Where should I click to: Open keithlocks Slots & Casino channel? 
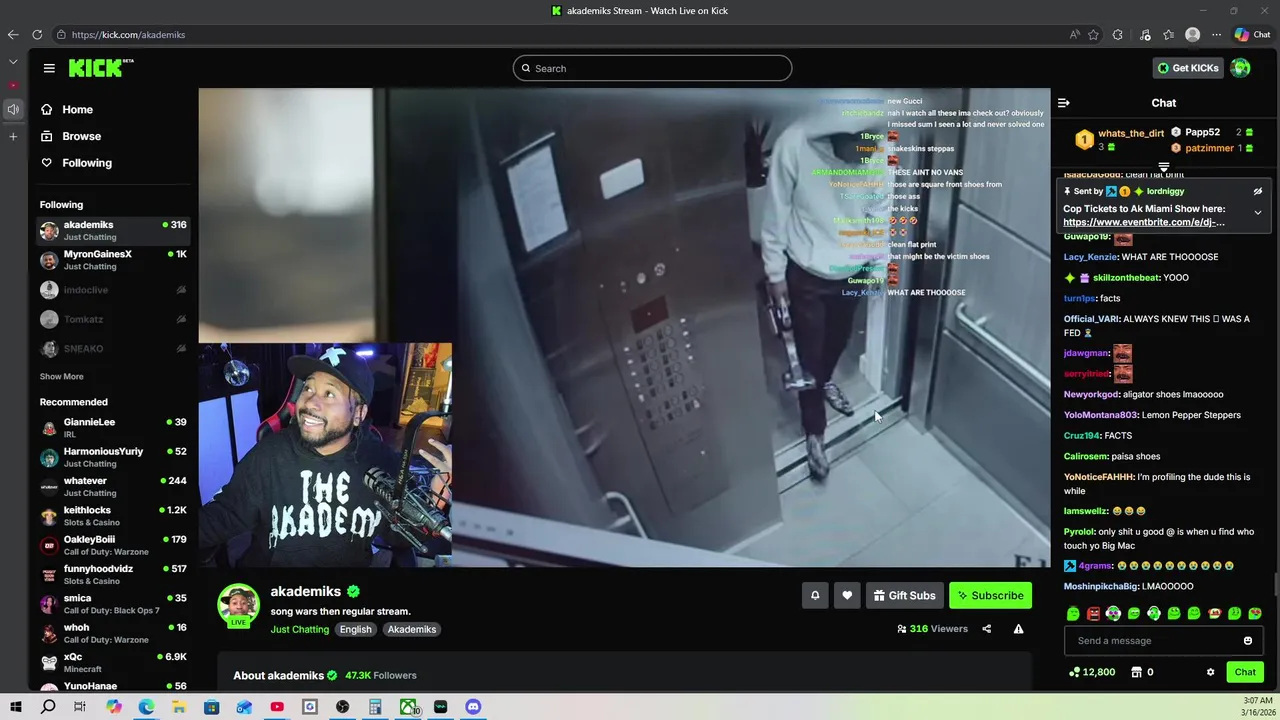pyautogui.click(x=112, y=516)
